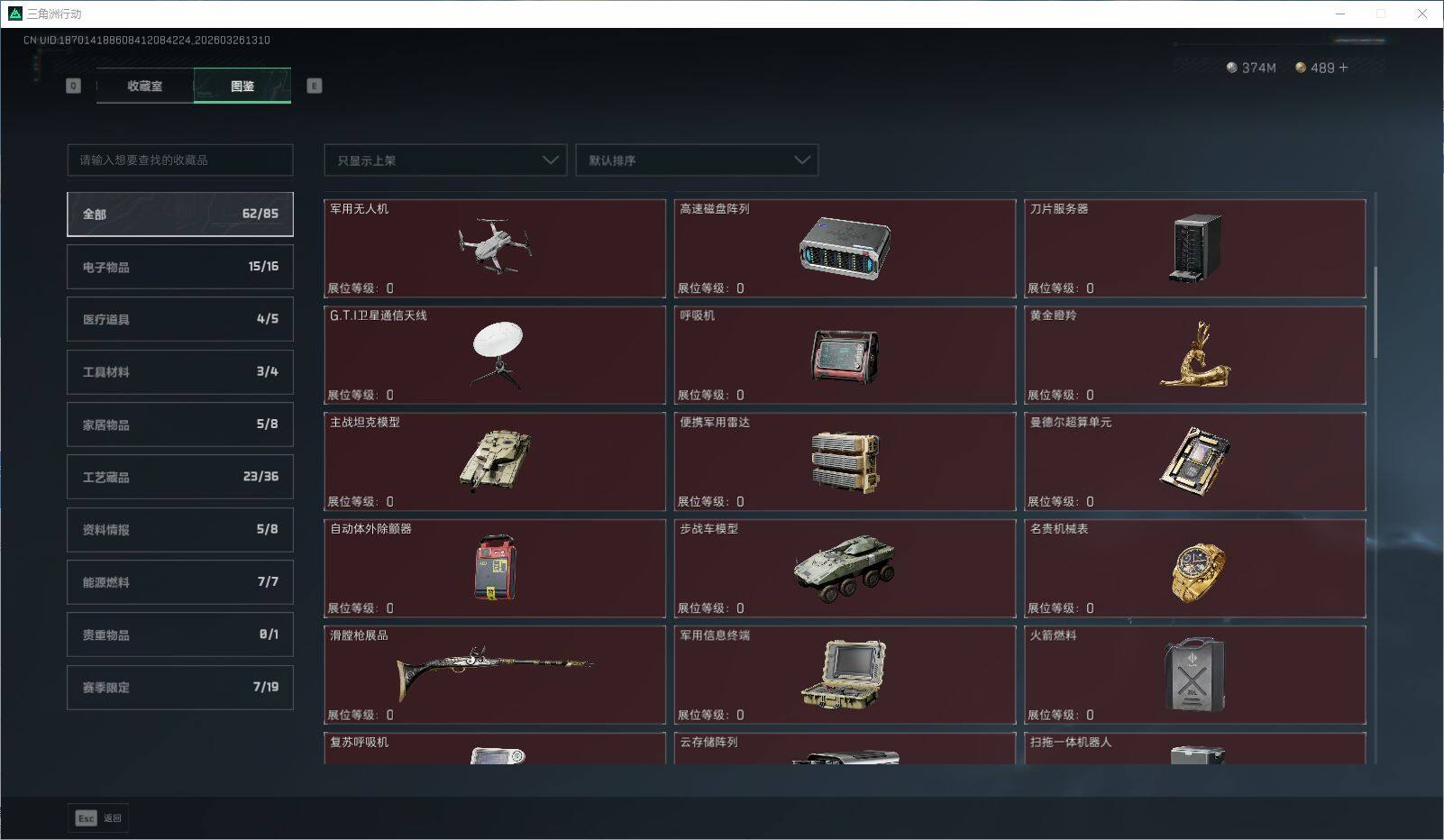Screen dimensions: 1444x840
Task: Open the 只显示上架 filter dropdown
Action: (444, 160)
